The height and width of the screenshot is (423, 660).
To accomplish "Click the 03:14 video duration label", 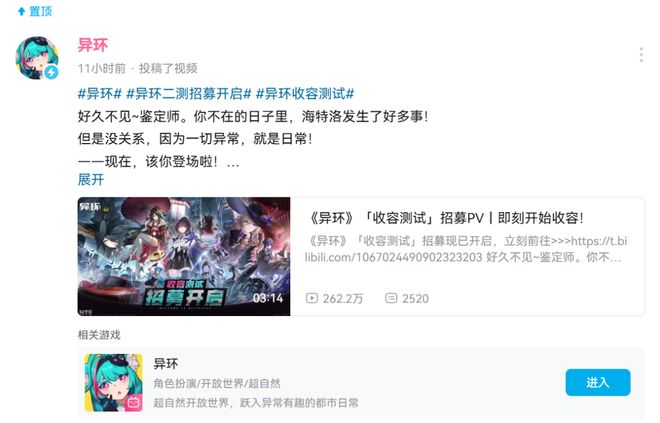I will coord(268,298).
